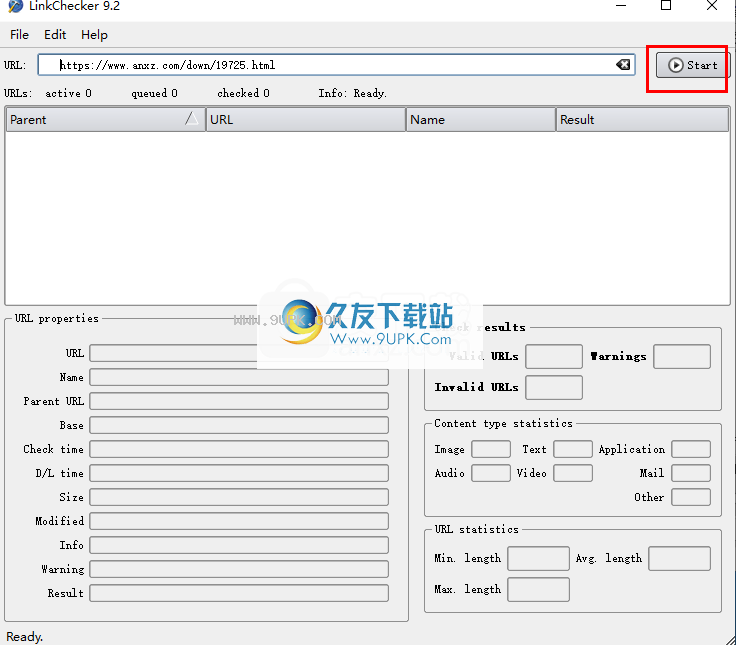Open the Help menu
This screenshot has width=740, height=645.
coord(94,35)
